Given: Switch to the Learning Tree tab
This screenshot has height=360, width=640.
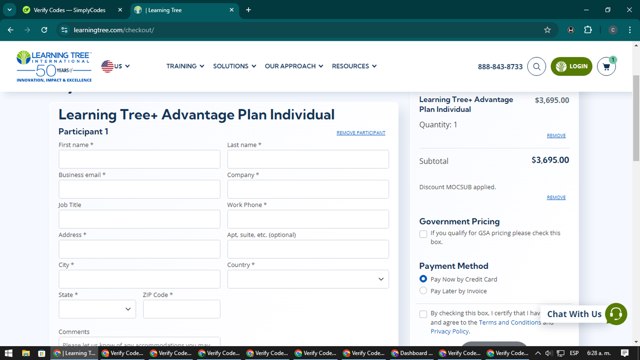Looking at the screenshot, I should 184,10.
